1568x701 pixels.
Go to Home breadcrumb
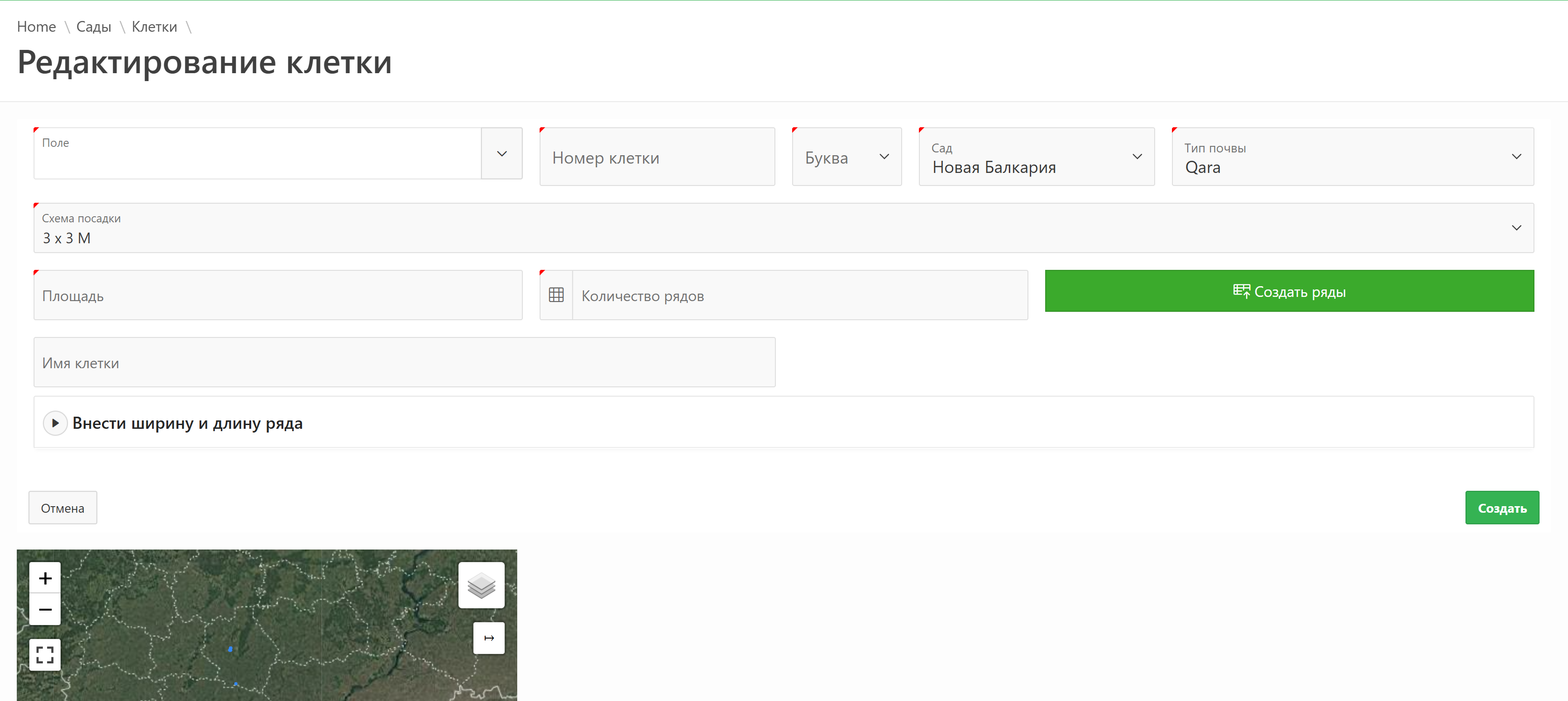tap(36, 27)
